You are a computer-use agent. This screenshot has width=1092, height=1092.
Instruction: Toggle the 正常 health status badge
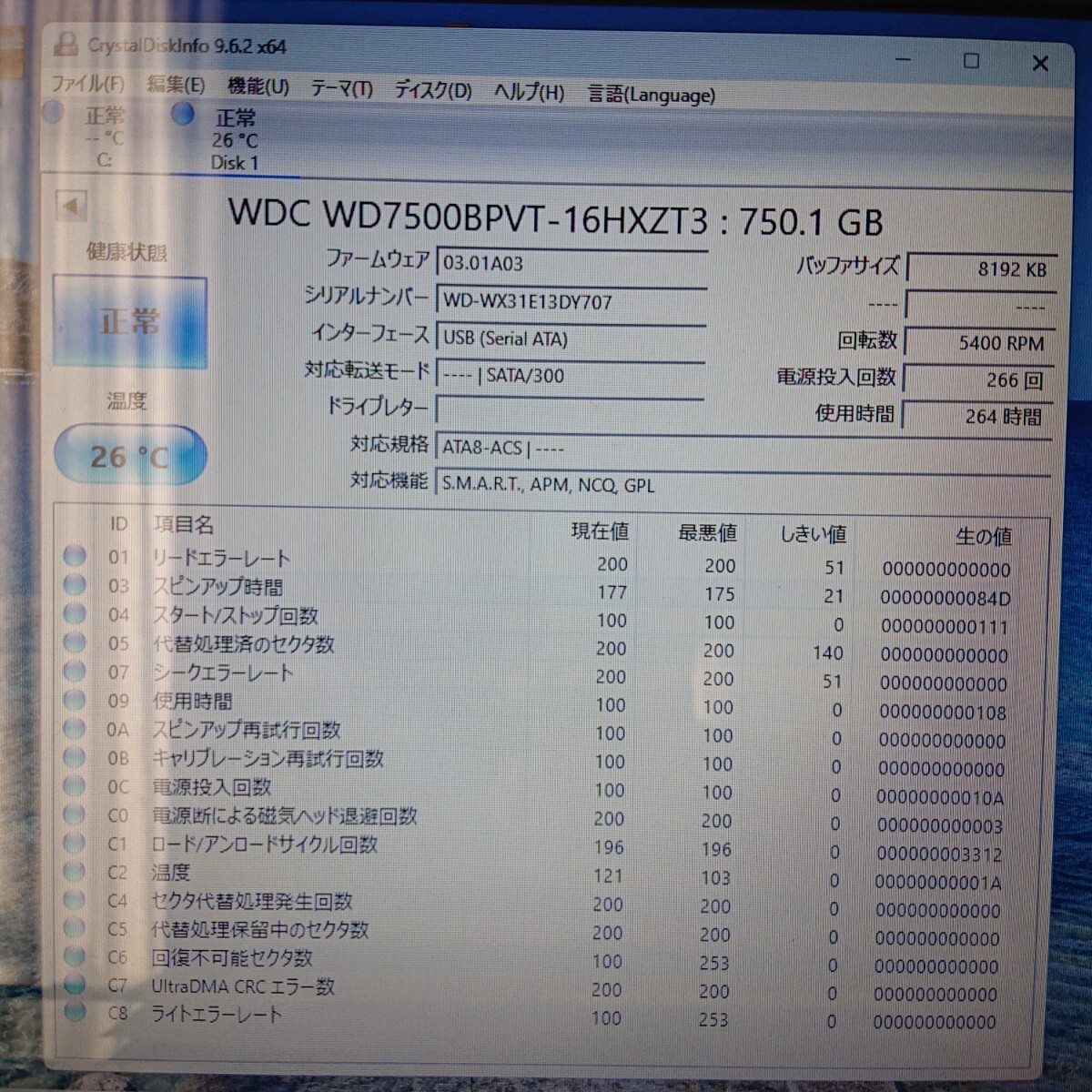coord(129,320)
